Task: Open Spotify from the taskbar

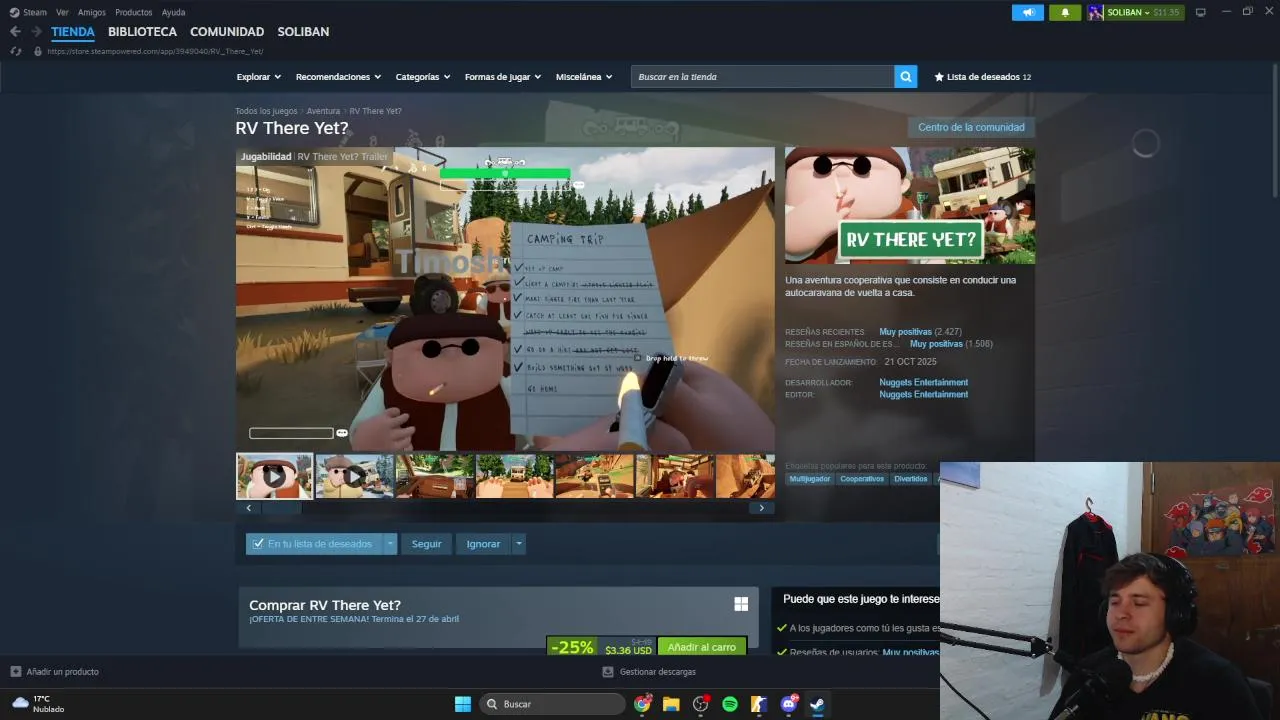Action: (730, 704)
